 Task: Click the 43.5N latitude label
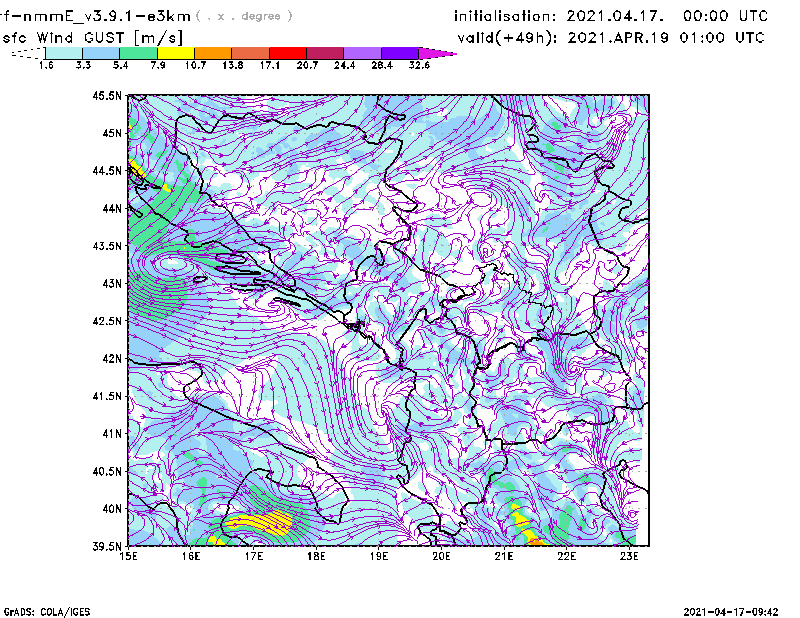(107, 246)
